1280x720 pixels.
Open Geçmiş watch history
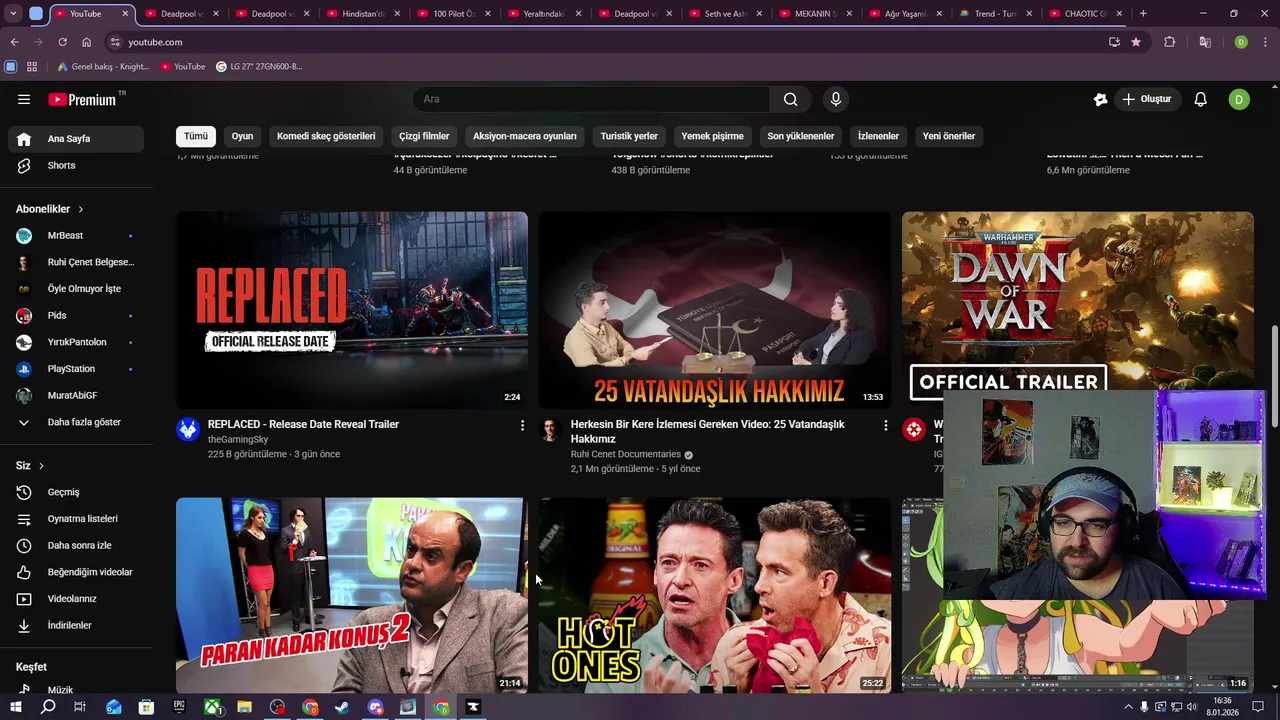(76, 492)
